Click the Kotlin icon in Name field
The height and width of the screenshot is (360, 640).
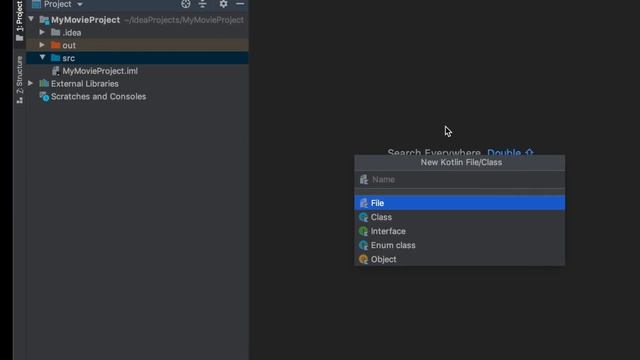coord(364,180)
